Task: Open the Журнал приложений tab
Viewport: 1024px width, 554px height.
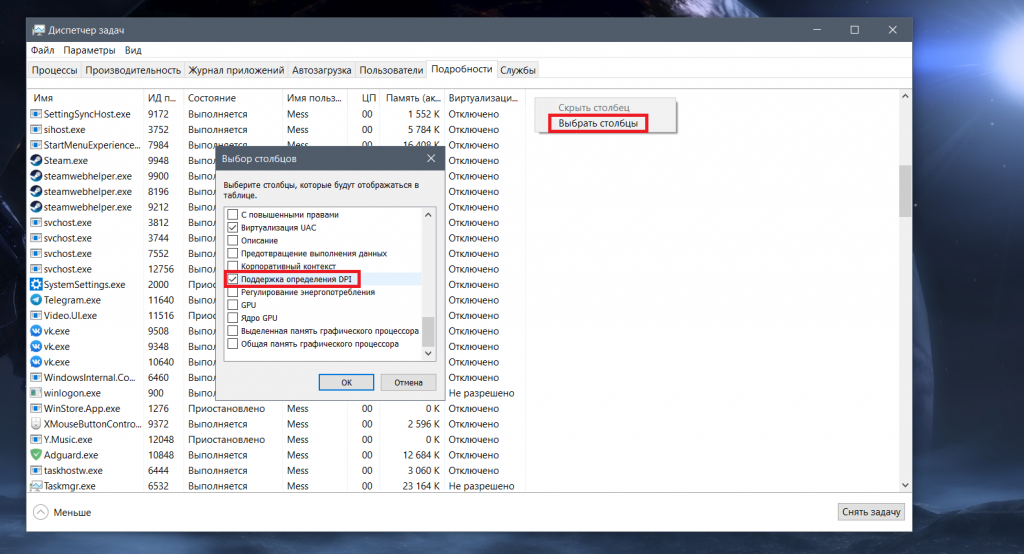Action: (x=236, y=70)
